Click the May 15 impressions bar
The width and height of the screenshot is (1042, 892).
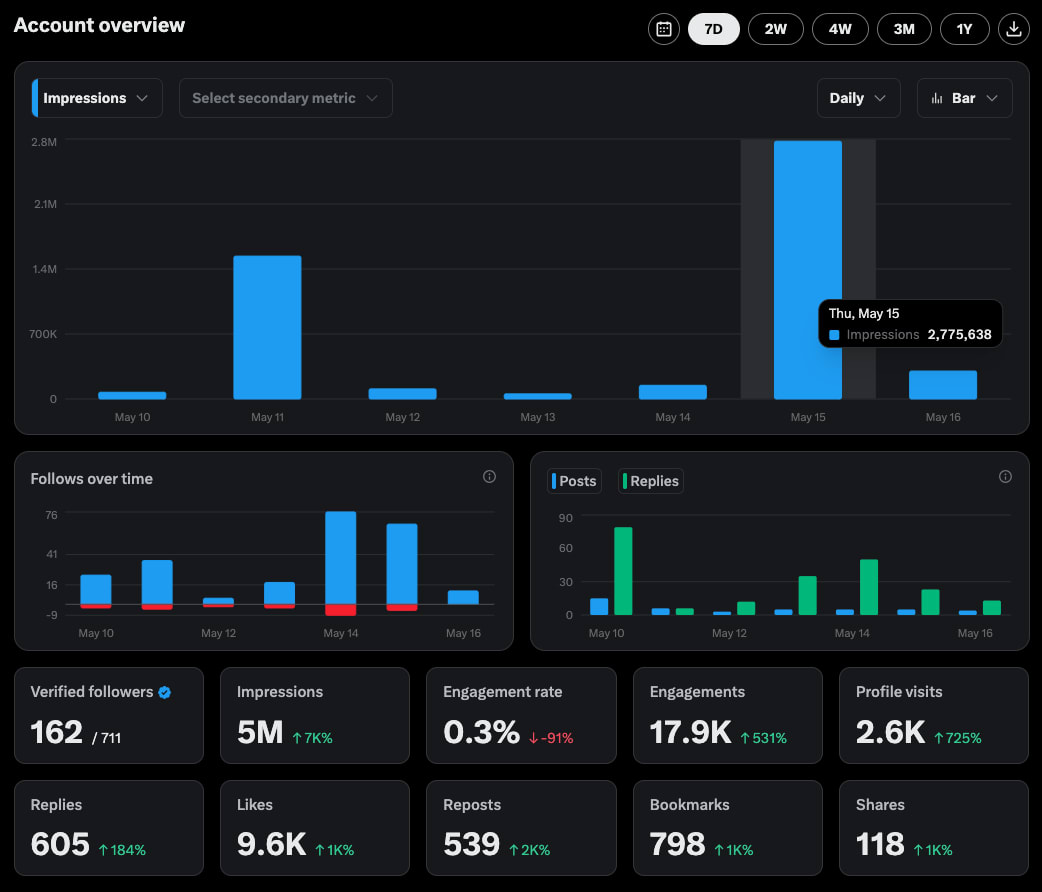pyautogui.click(x=807, y=270)
